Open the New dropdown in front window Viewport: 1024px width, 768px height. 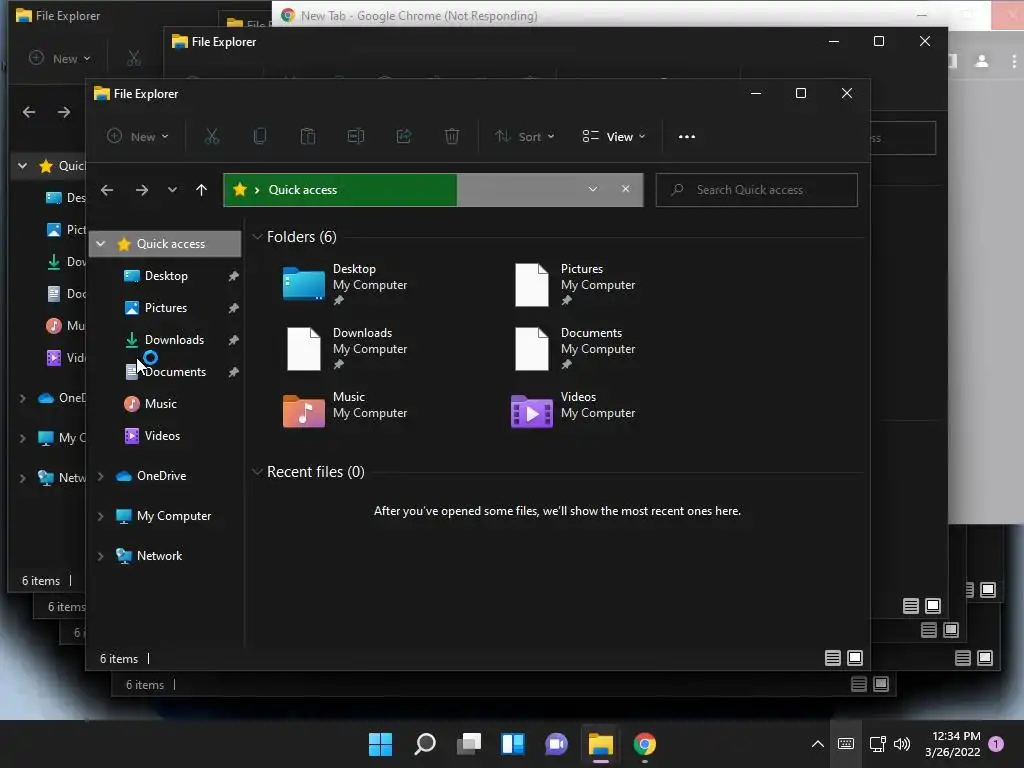138,136
